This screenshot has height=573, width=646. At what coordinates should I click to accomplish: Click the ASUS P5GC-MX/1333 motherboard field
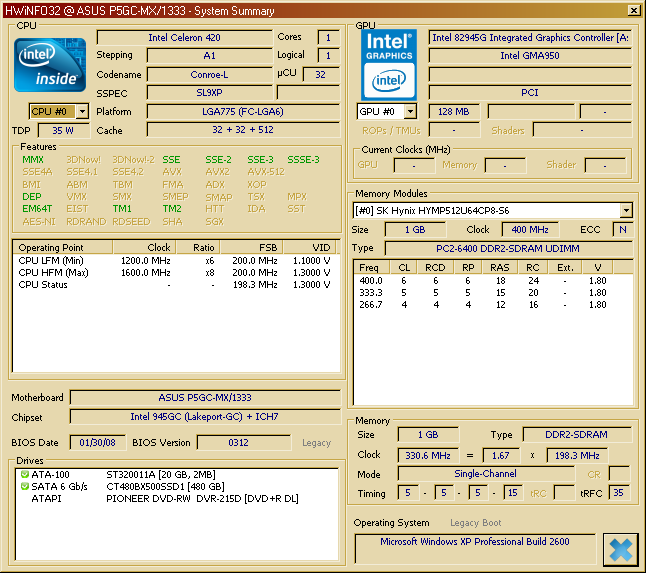click(205, 398)
